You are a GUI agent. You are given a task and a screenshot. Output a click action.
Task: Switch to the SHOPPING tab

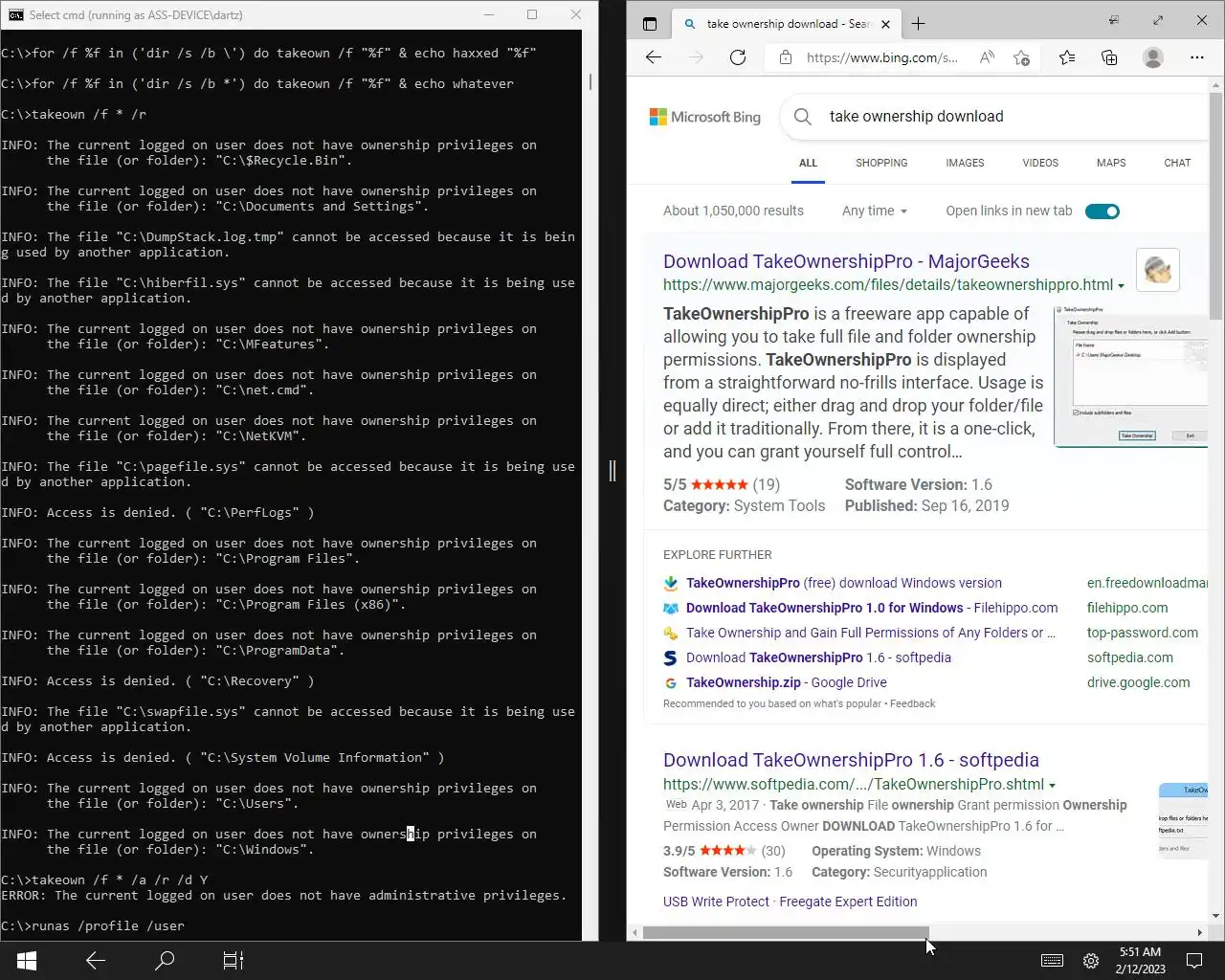[881, 163]
